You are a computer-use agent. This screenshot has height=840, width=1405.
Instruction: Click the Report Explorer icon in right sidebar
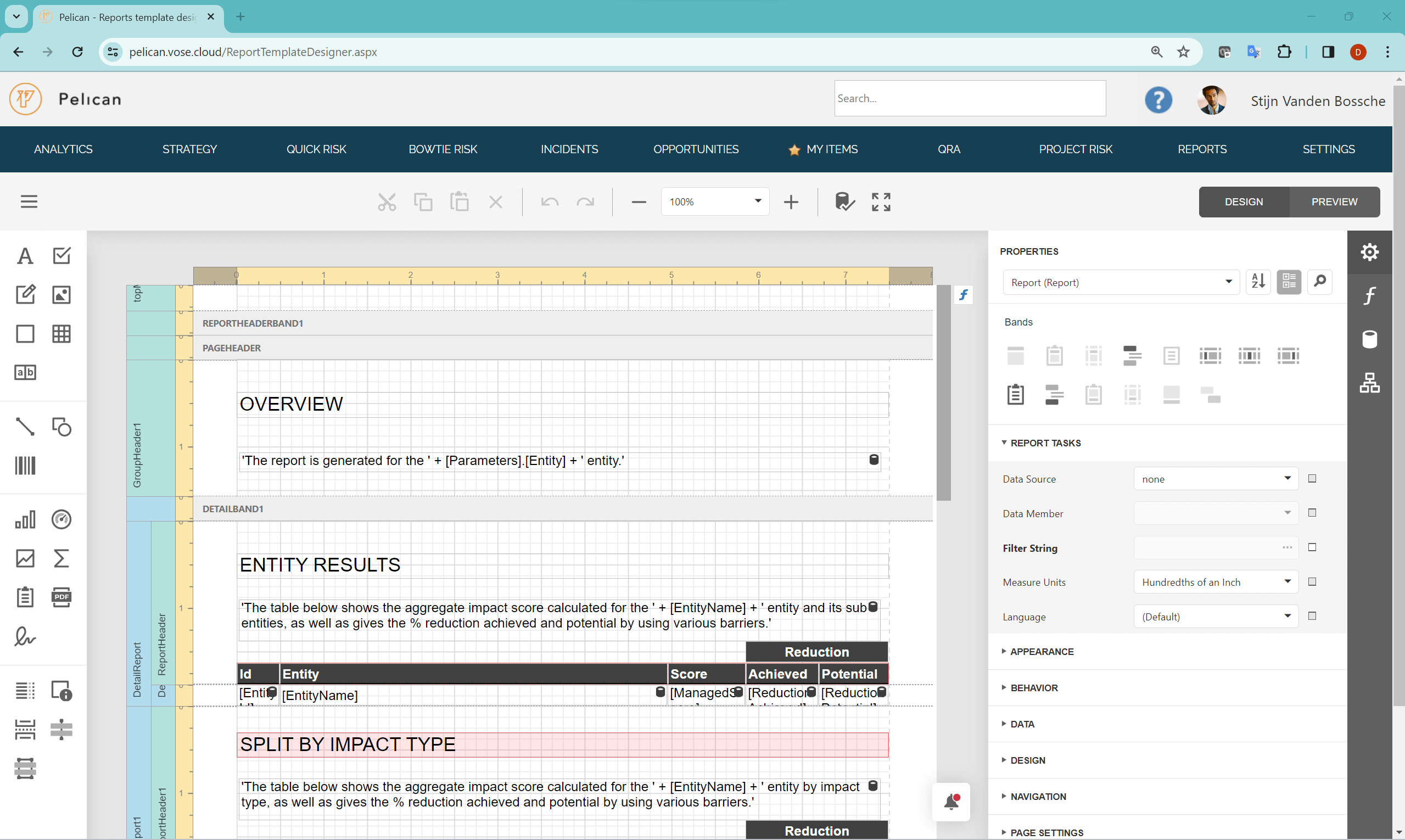click(x=1370, y=383)
